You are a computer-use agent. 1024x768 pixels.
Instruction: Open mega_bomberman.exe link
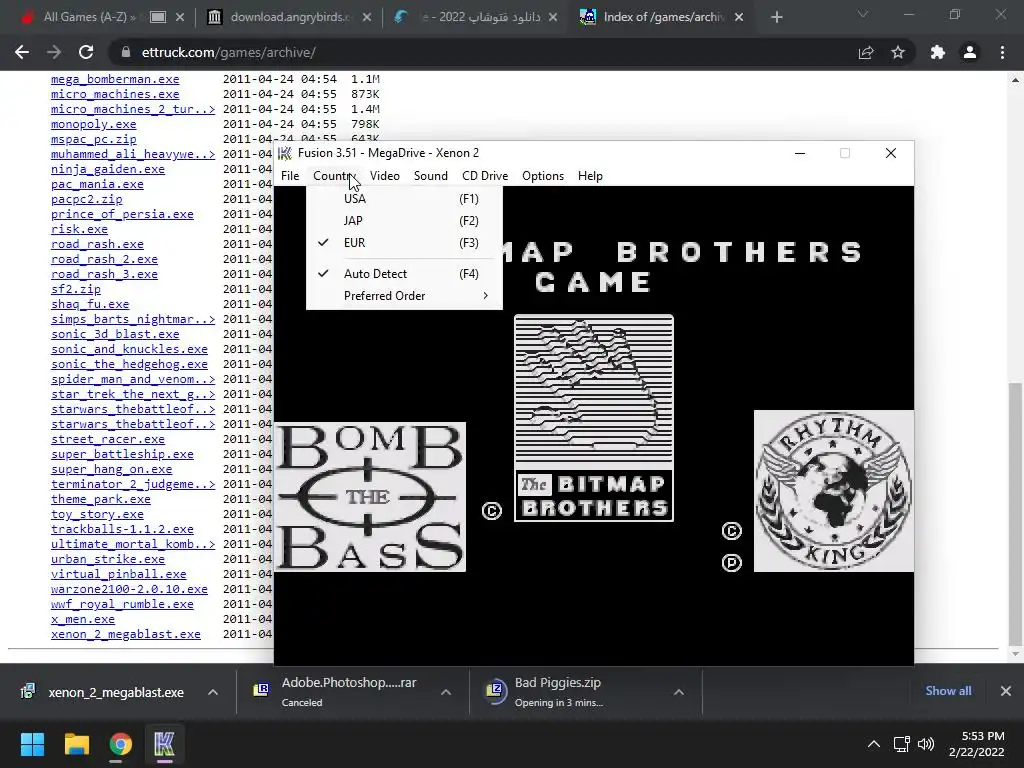(115, 79)
